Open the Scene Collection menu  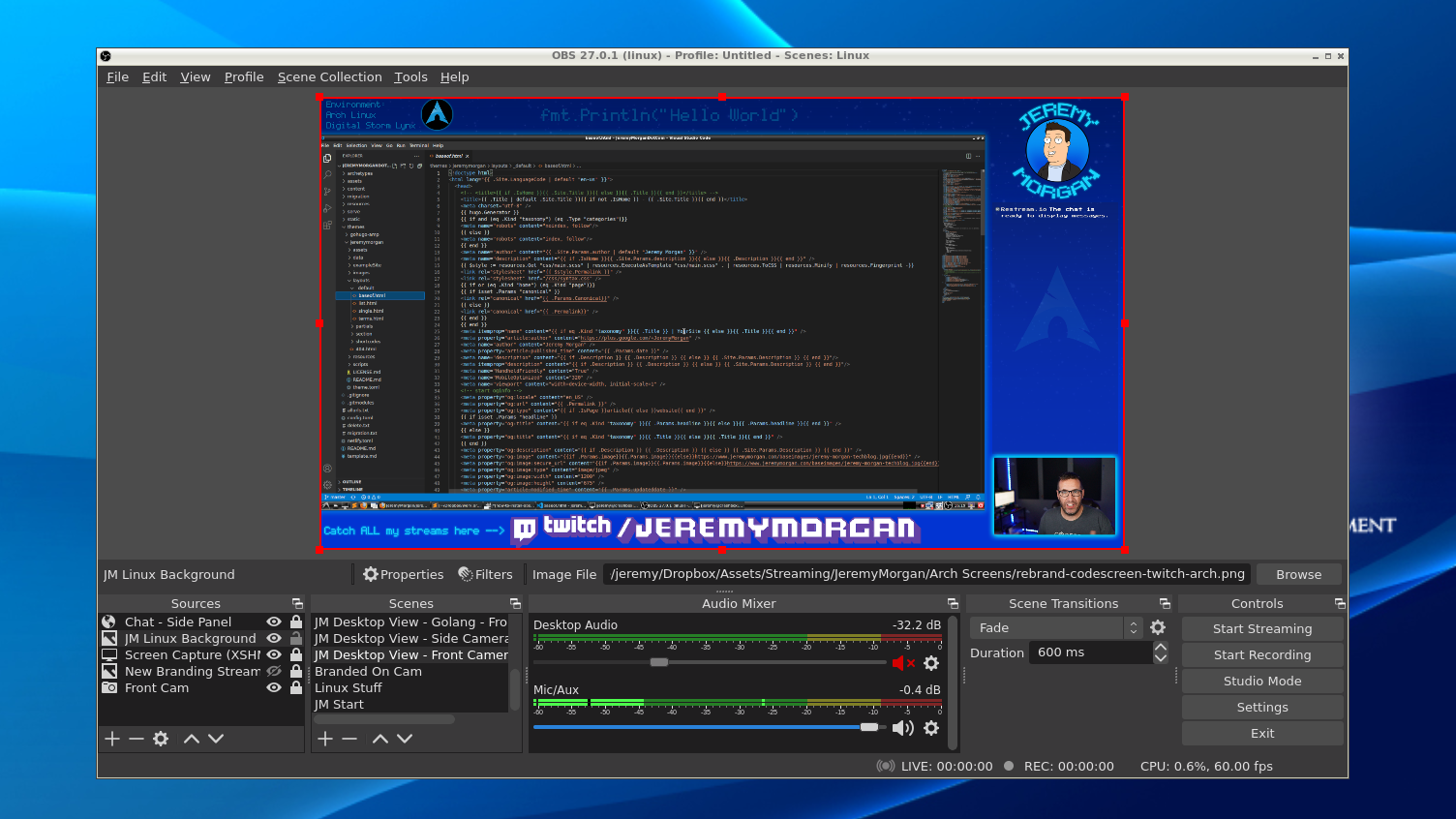click(330, 76)
